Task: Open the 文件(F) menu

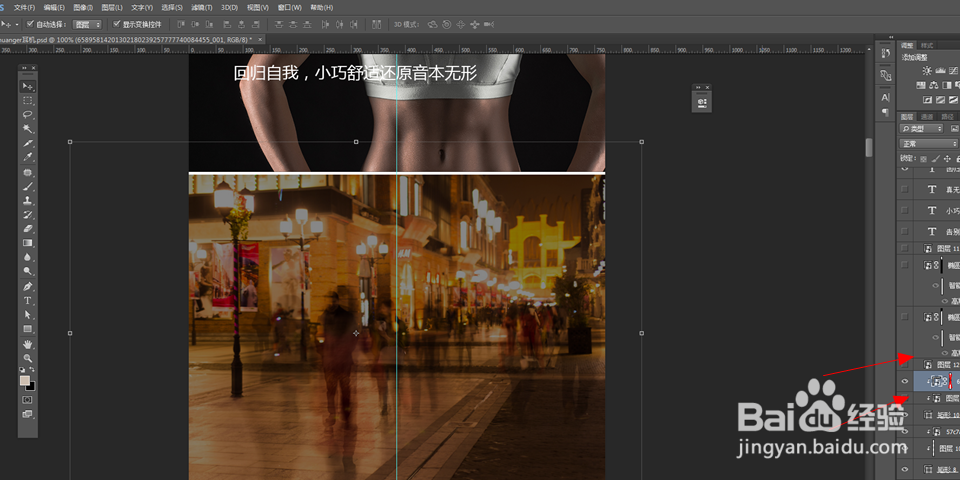Action: (24, 7)
